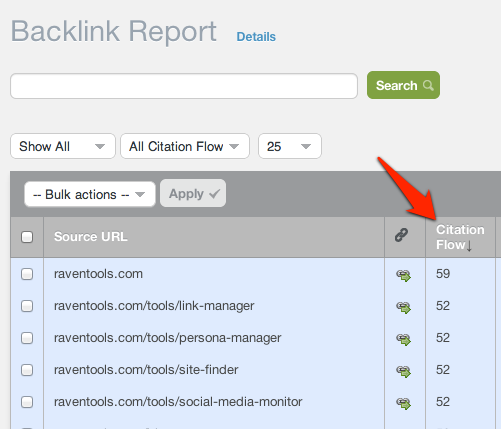Click link icon in site-finder row
Viewport: 501px width, 429px height.
coord(403,371)
